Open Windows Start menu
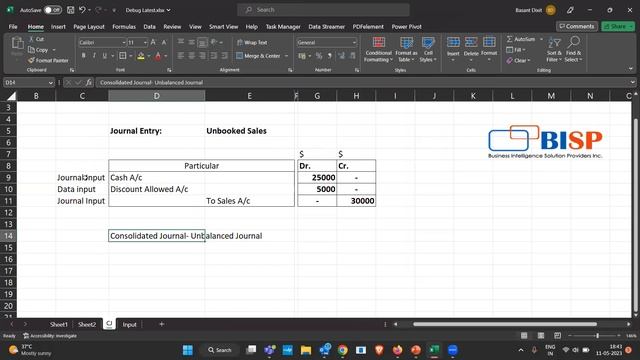The width and height of the screenshot is (640, 360). [187, 350]
